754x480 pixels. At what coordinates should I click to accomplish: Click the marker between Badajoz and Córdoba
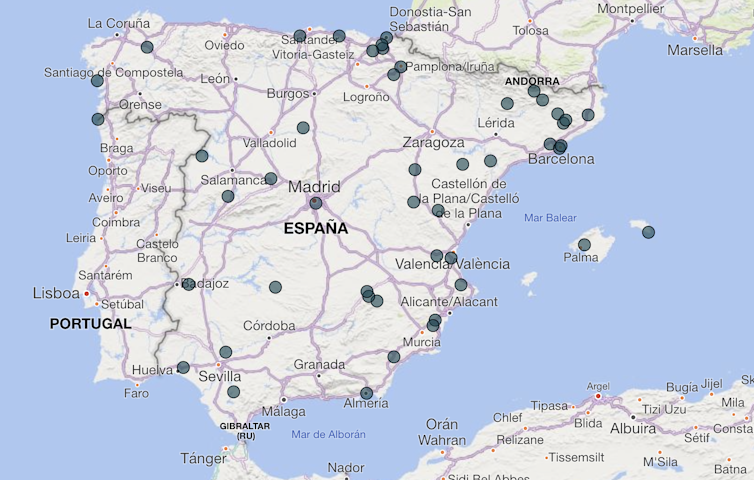click(275, 287)
